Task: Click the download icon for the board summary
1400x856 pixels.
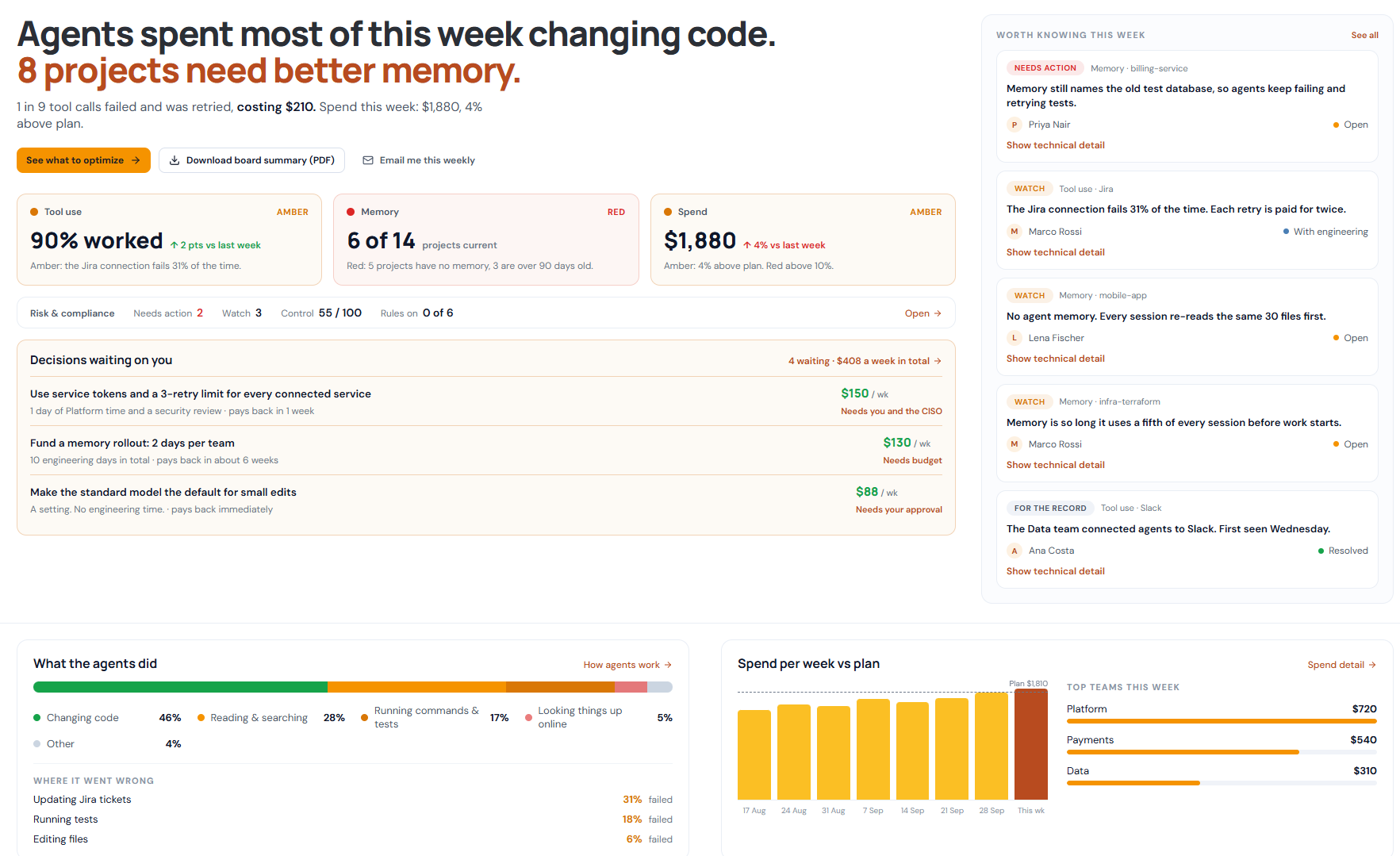Action: point(175,160)
